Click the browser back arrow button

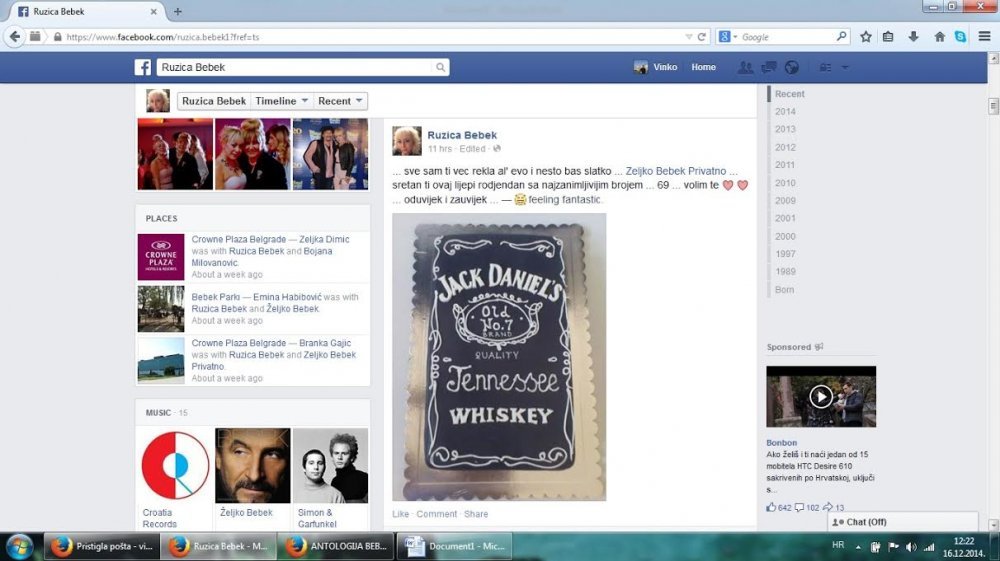pyautogui.click(x=15, y=37)
